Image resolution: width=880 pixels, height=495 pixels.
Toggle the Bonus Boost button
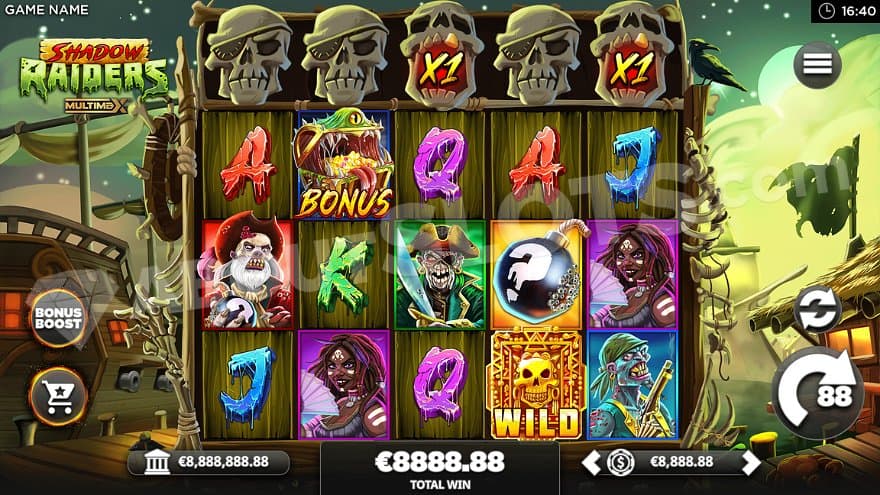click(58, 318)
